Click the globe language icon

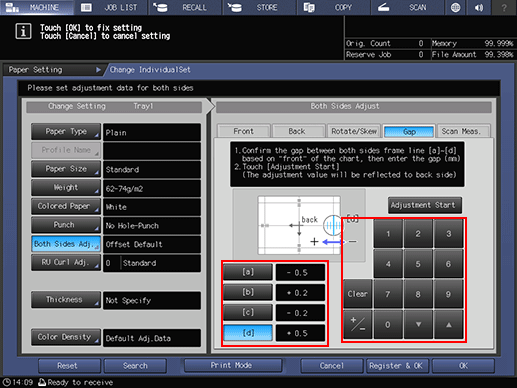[x=455, y=7]
